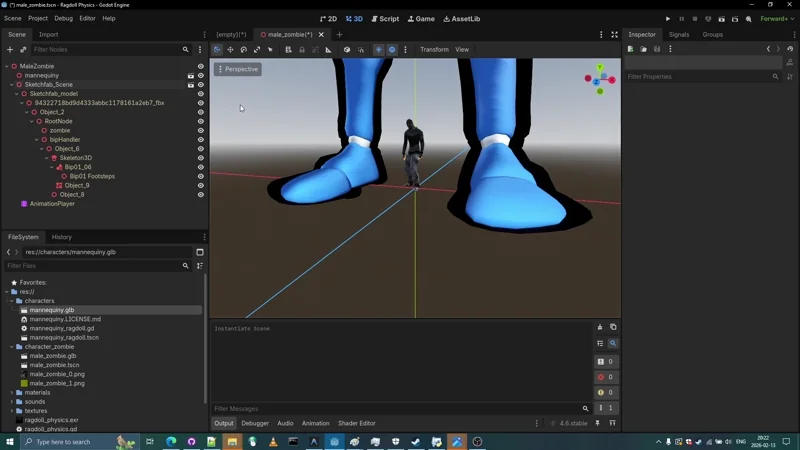
Task: Select the Scale mode tool
Action: (257, 49)
